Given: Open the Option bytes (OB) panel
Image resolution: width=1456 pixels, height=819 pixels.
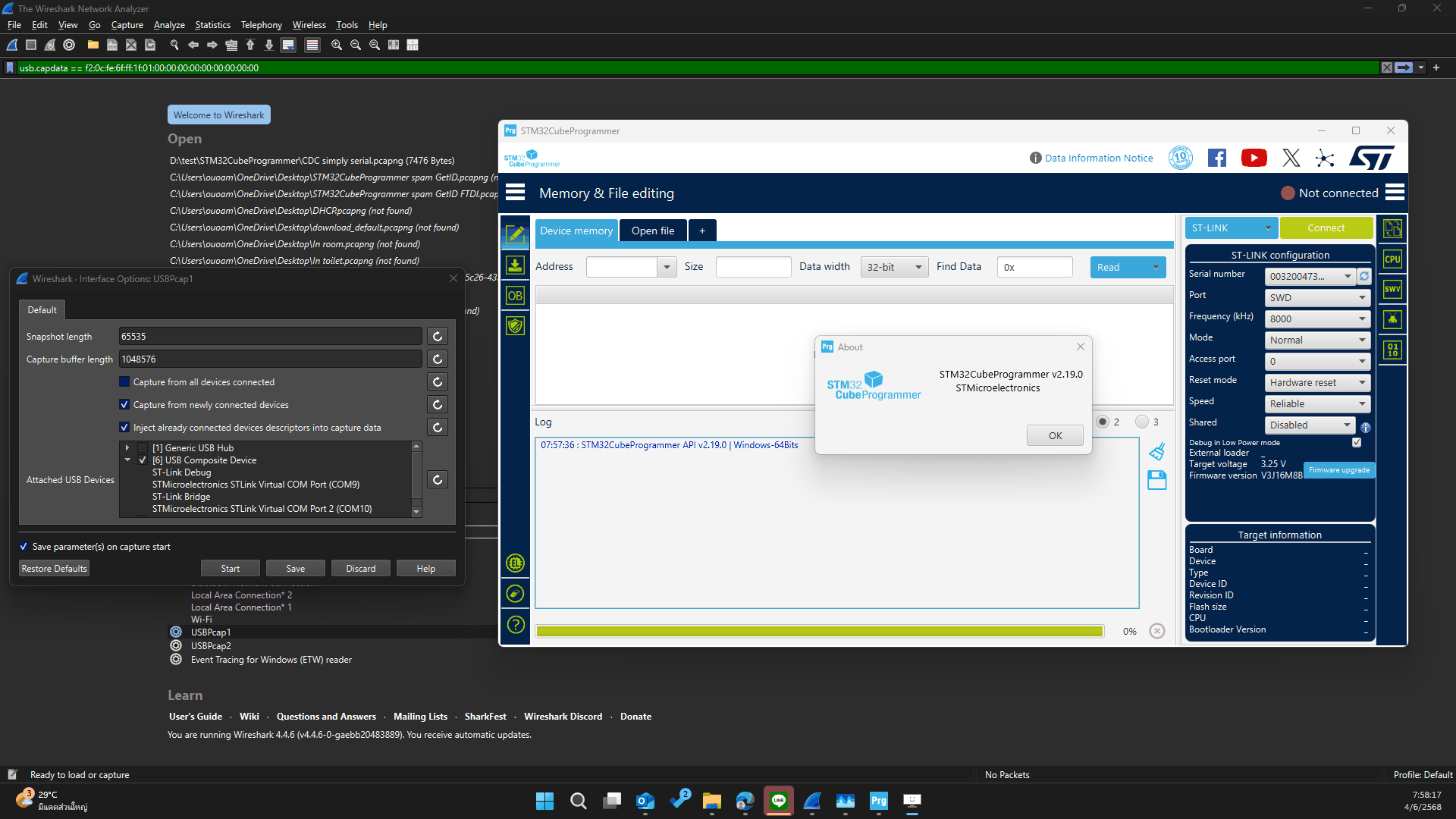Looking at the screenshot, I should [x=516, y=296].
